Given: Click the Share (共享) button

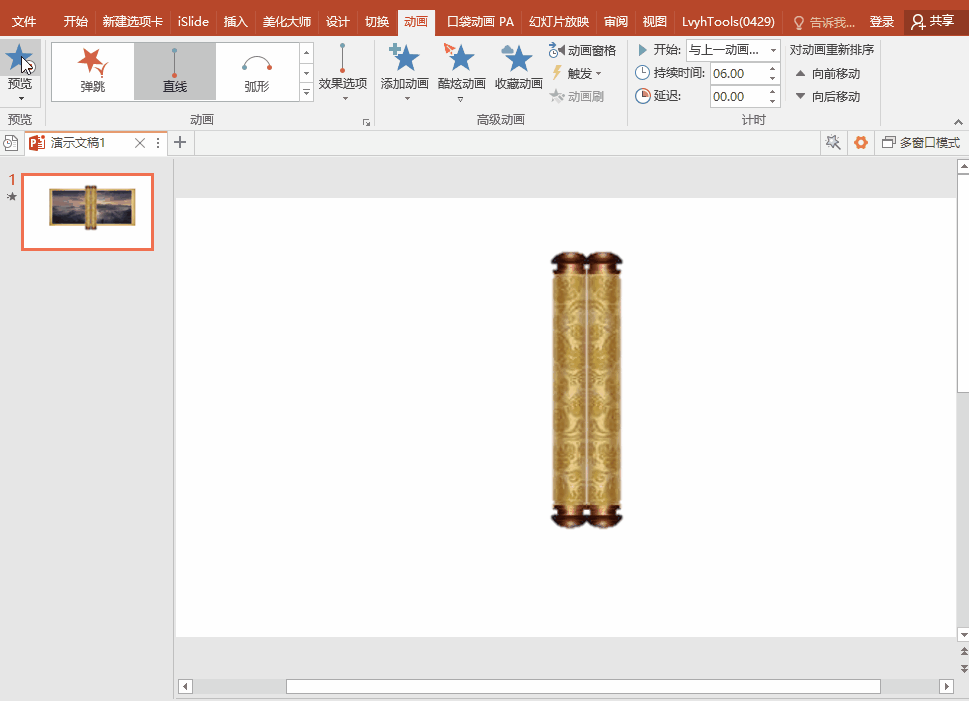Looking at the screenshot, I should (932, 21).
